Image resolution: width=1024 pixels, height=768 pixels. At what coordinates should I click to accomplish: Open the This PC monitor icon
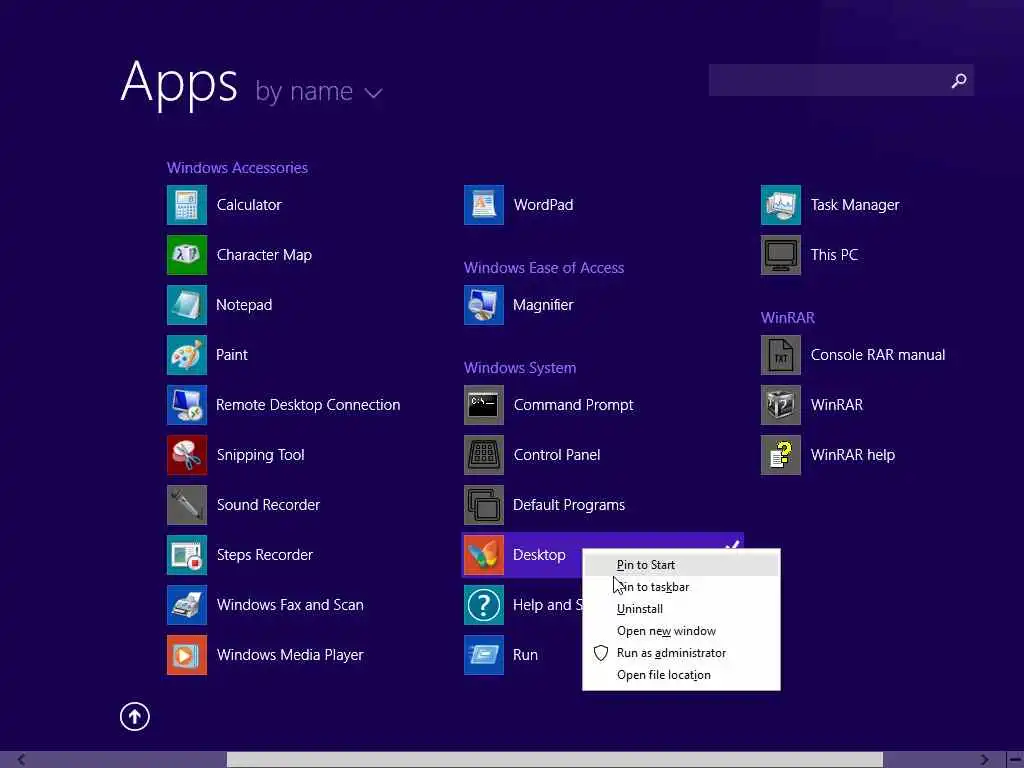point(781,255)
